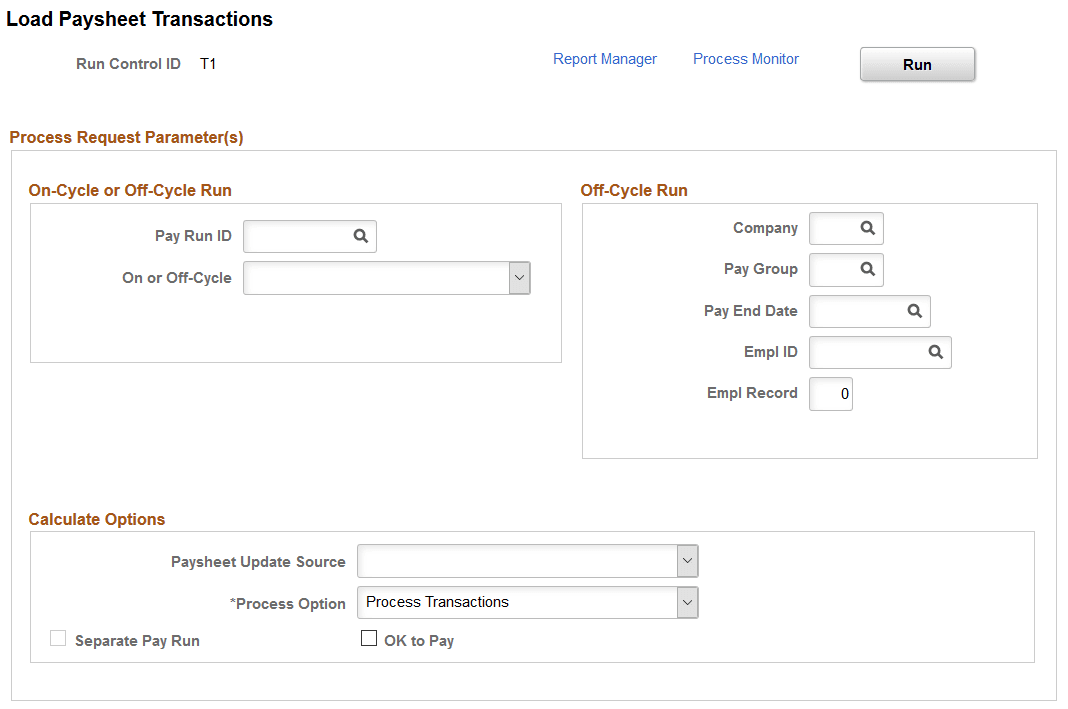This screenshot has width=1068, height=709.
Task: Open the Process Option dropdown arrow
Action: [x=687, y=602]
